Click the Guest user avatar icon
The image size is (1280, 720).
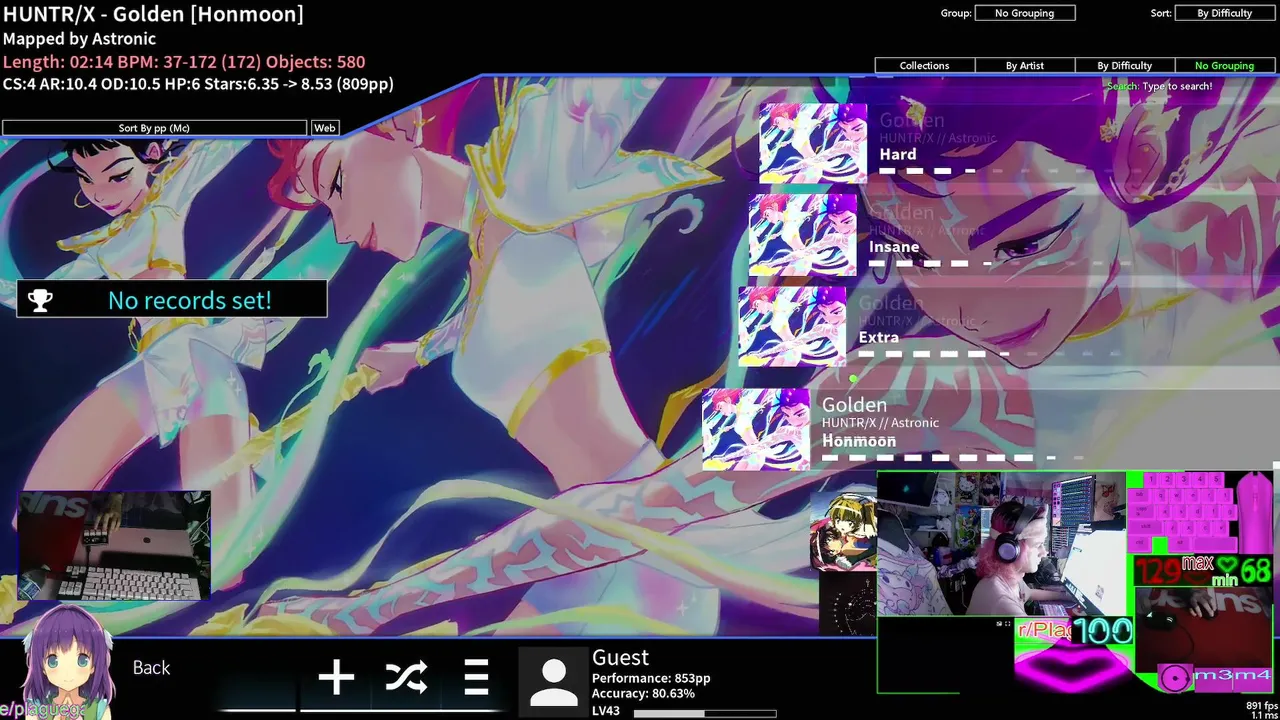[x=553, y=682]
